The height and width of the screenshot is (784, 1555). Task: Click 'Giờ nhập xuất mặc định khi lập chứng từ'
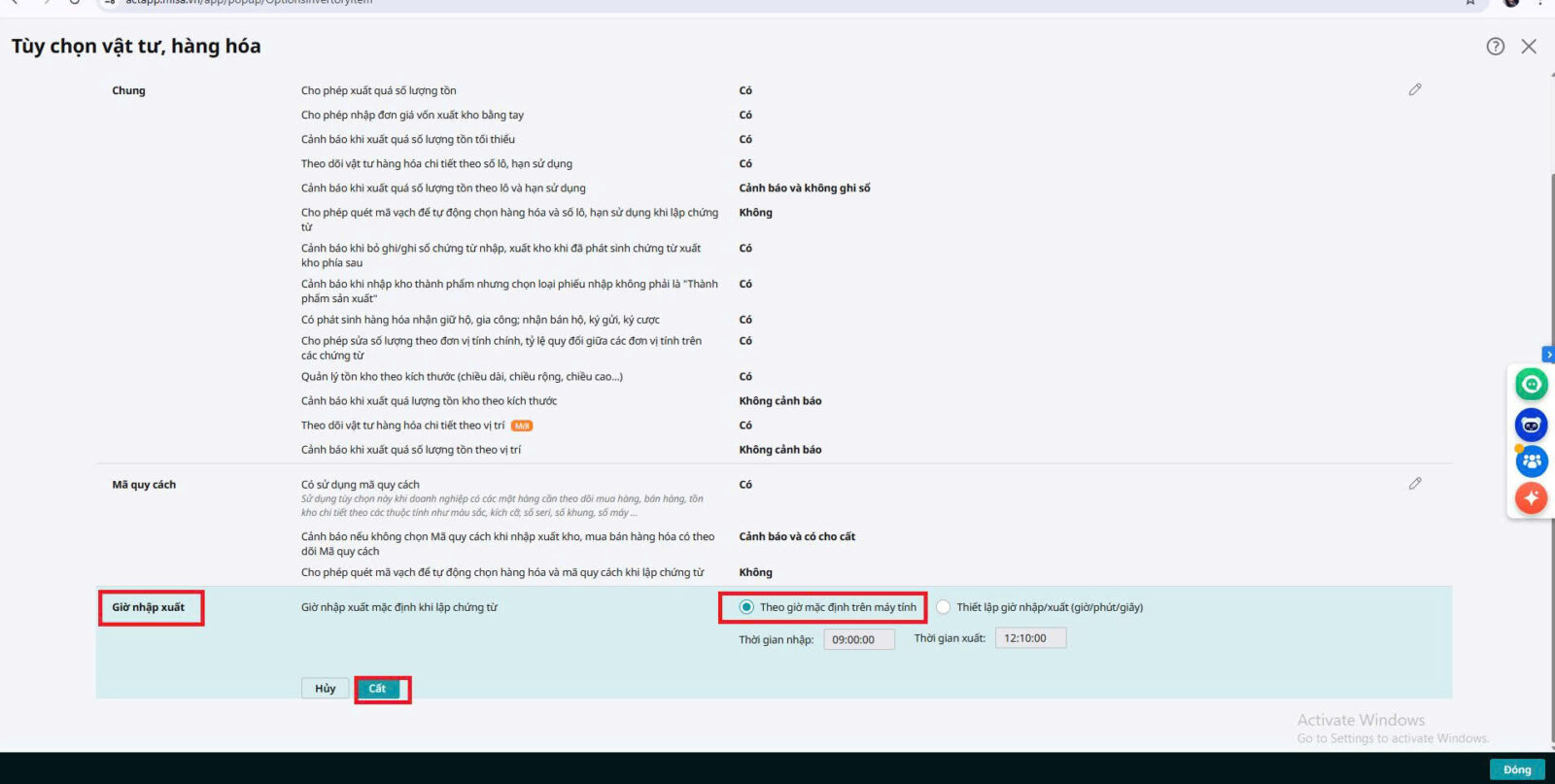pyautogui.click(x=399, y=607)
